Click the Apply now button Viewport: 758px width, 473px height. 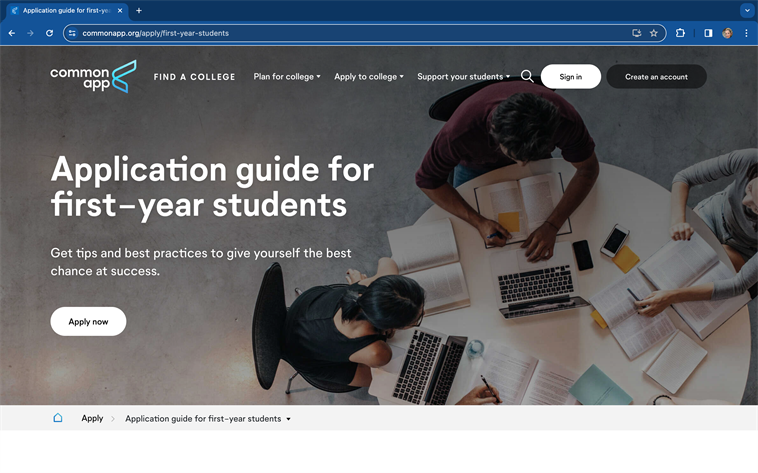click(x=88, y=321)
